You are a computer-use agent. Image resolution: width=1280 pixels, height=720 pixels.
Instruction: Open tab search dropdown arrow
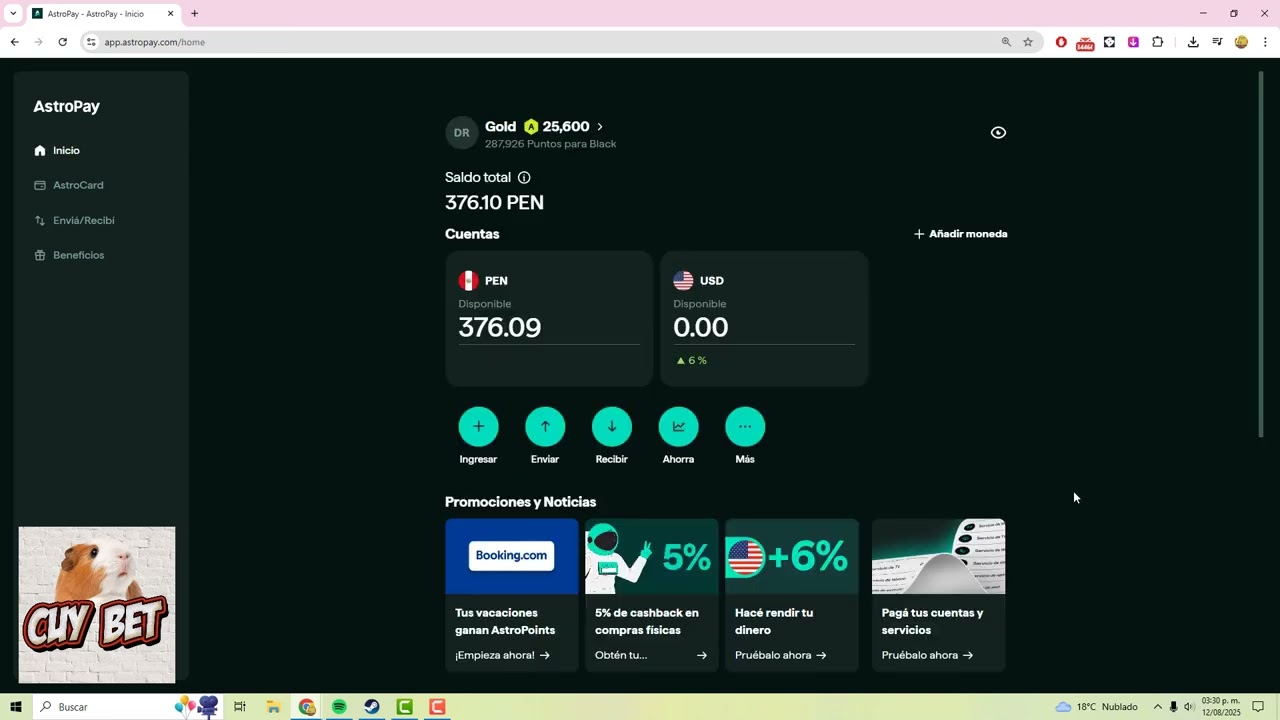click(13, 14)
